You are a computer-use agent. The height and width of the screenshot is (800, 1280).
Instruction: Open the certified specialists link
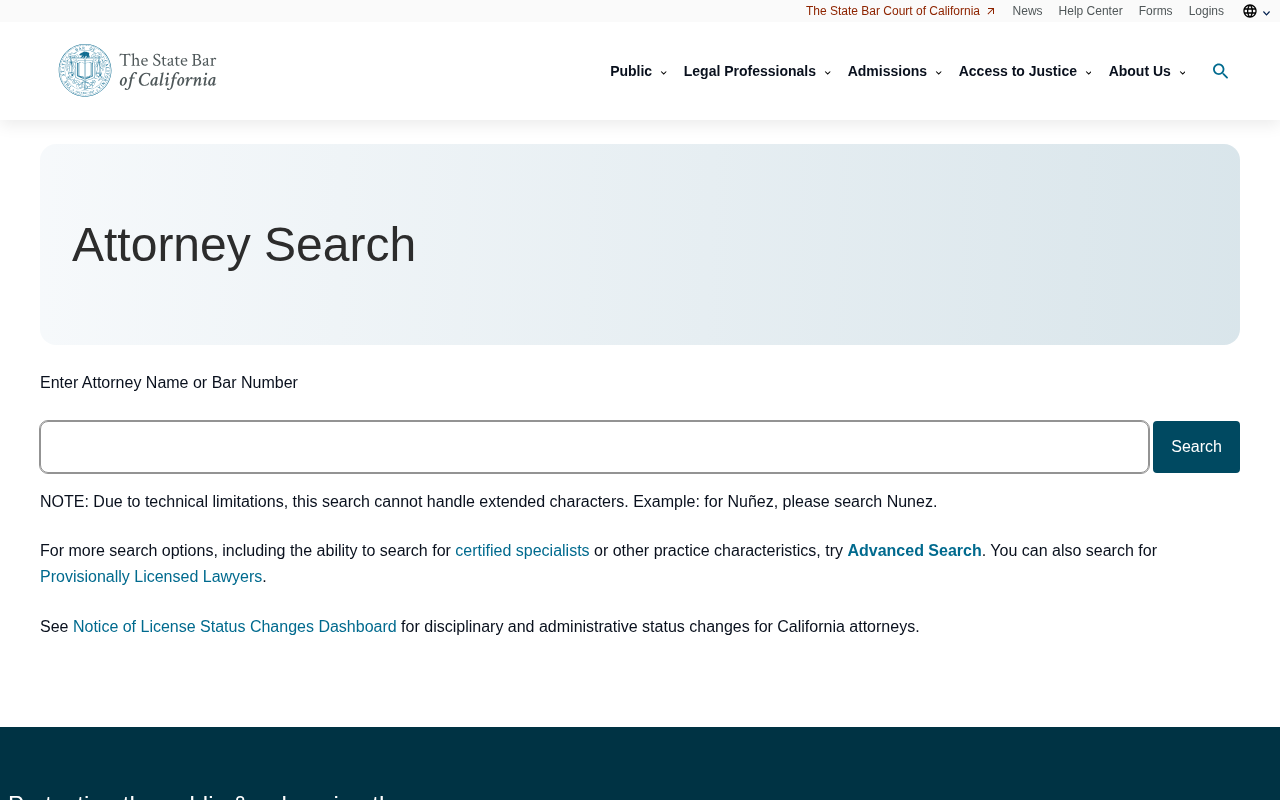click(522, 551)
